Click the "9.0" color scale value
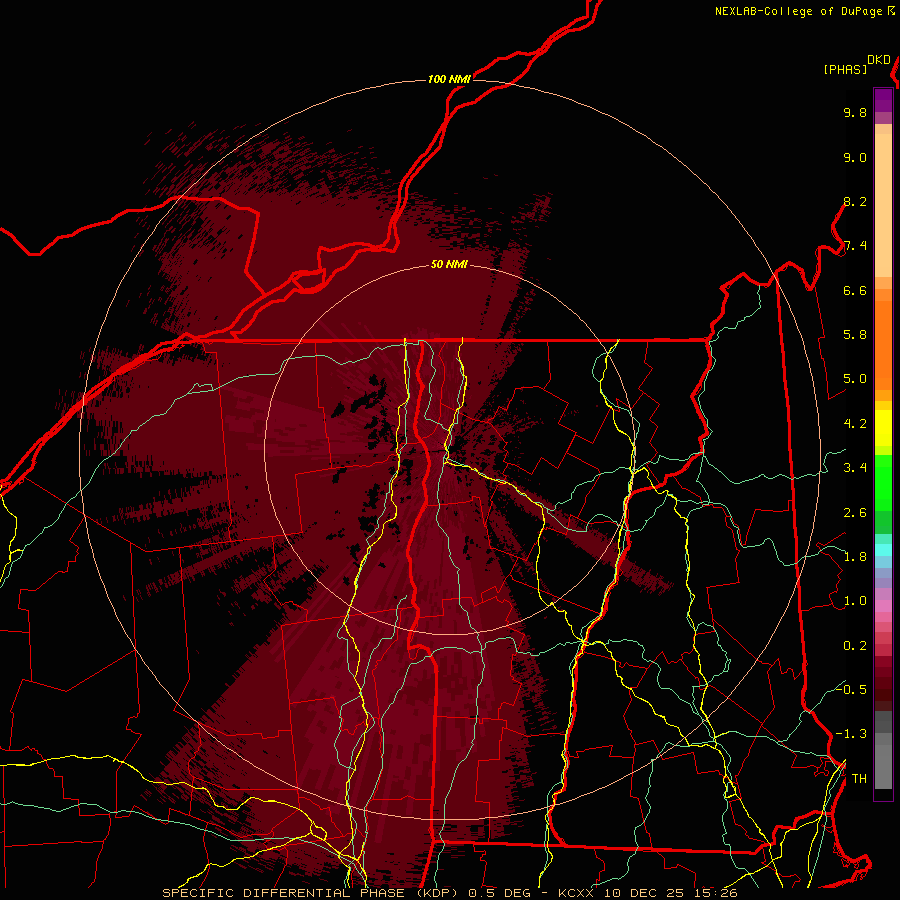The image size is (900, 900). point(855,157)
